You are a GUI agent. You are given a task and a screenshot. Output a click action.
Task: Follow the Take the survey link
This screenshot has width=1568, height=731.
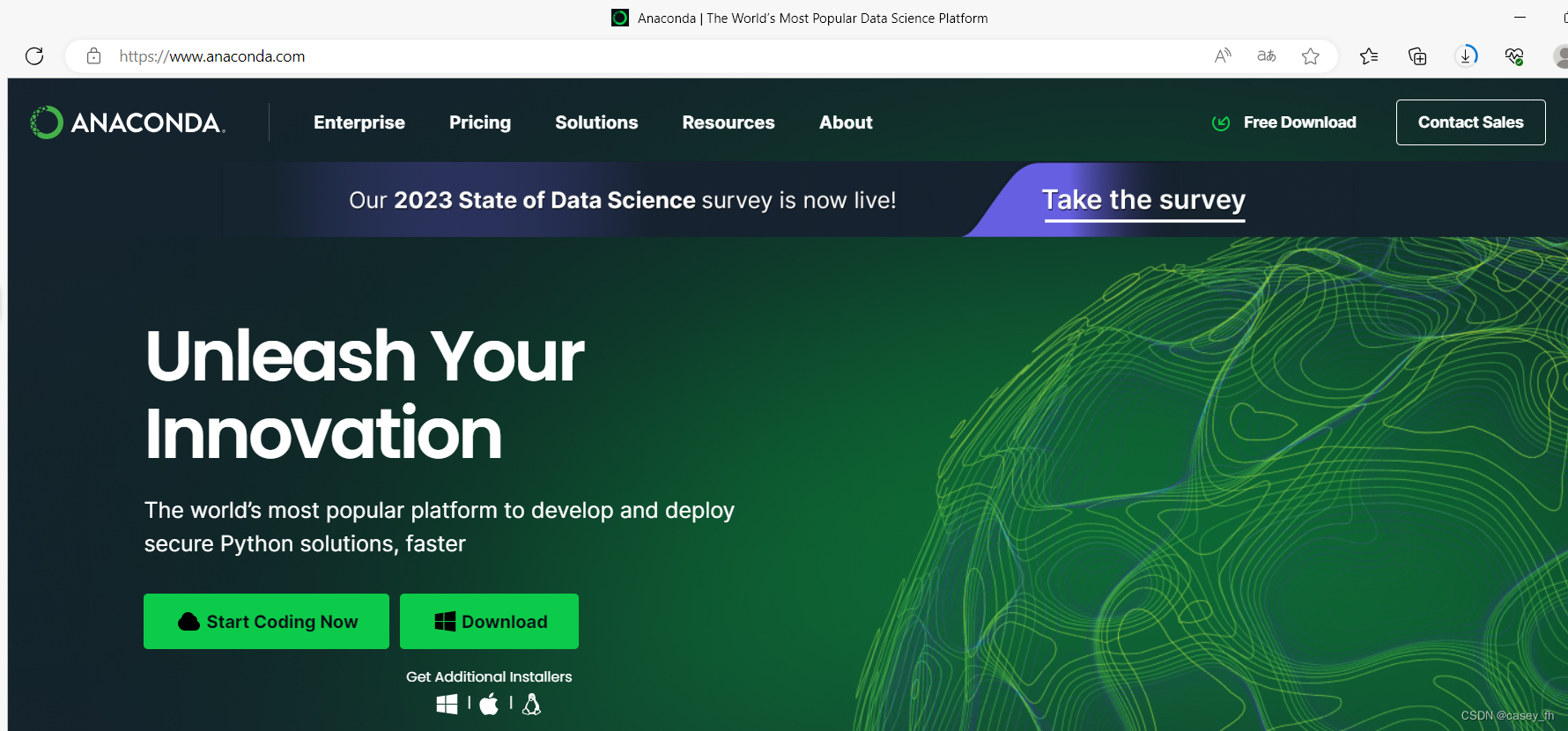click(1143, 201)
